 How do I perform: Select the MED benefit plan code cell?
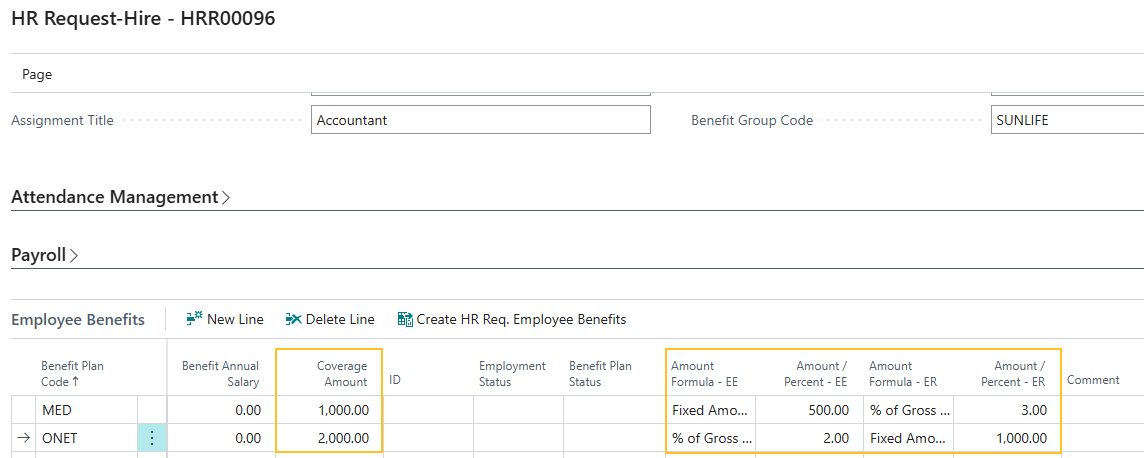(x=86, y=410)
